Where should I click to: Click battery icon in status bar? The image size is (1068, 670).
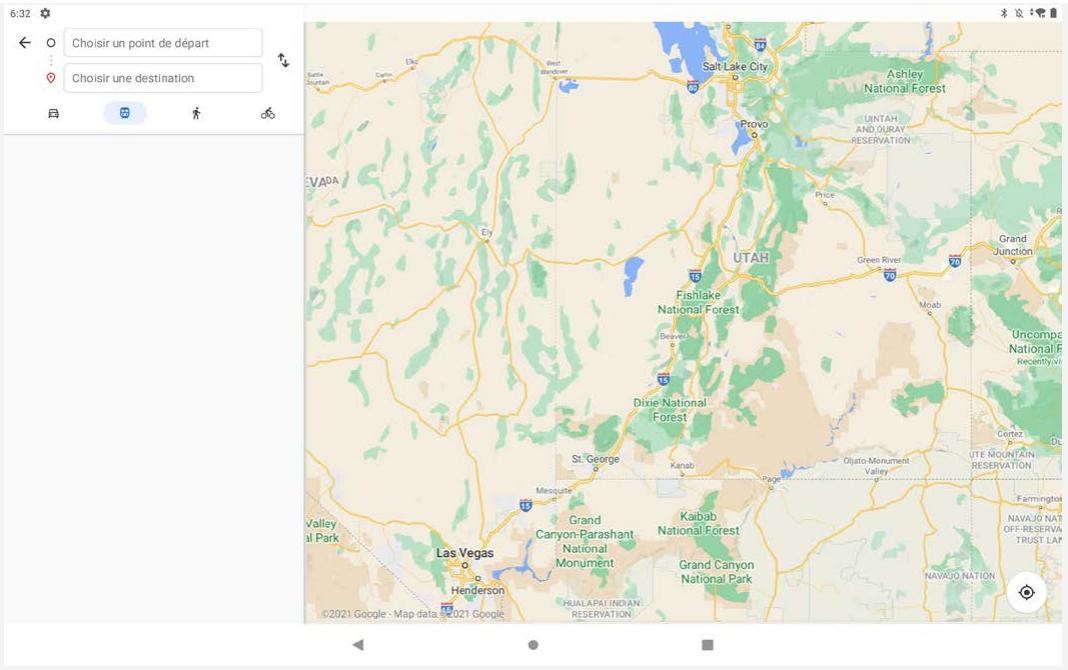point(1053,13)
